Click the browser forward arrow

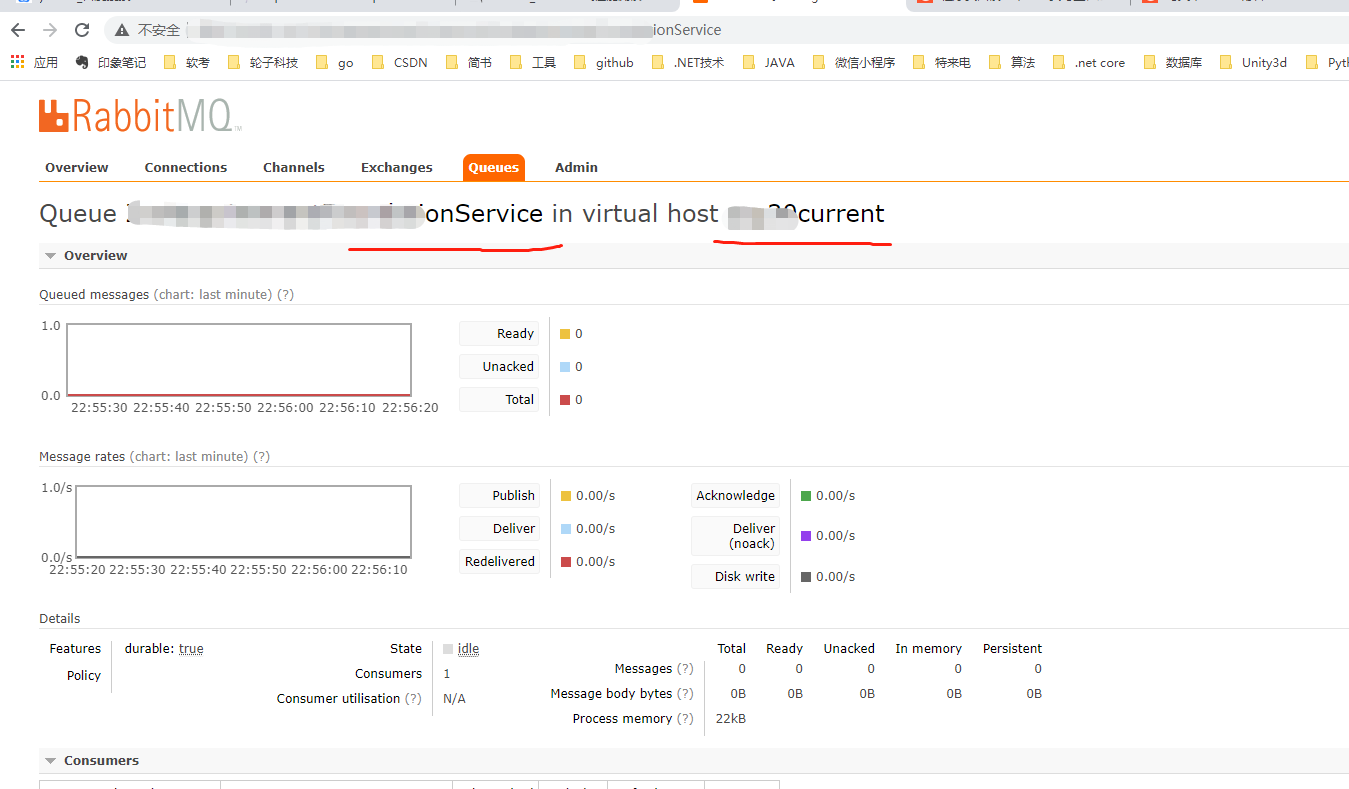[50, 30]
